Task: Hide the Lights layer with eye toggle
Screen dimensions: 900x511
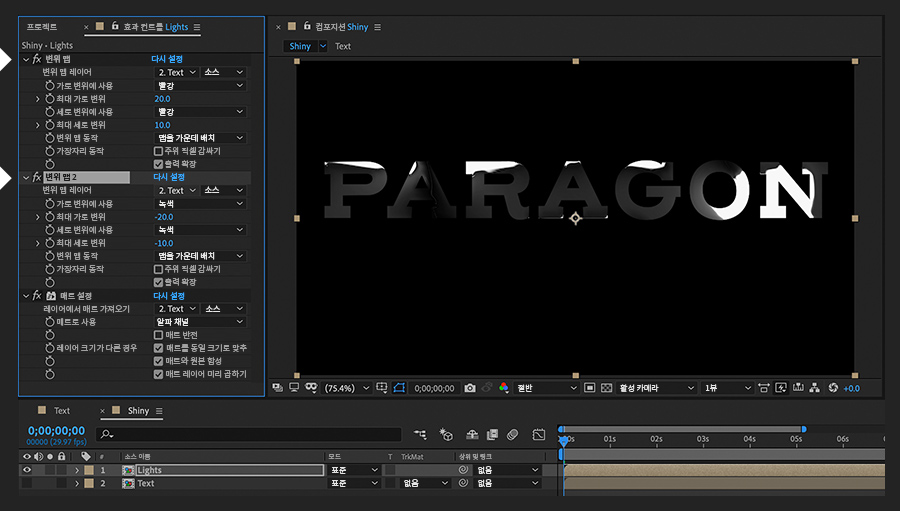Action: pyautogui.click(x=26, y=470)
